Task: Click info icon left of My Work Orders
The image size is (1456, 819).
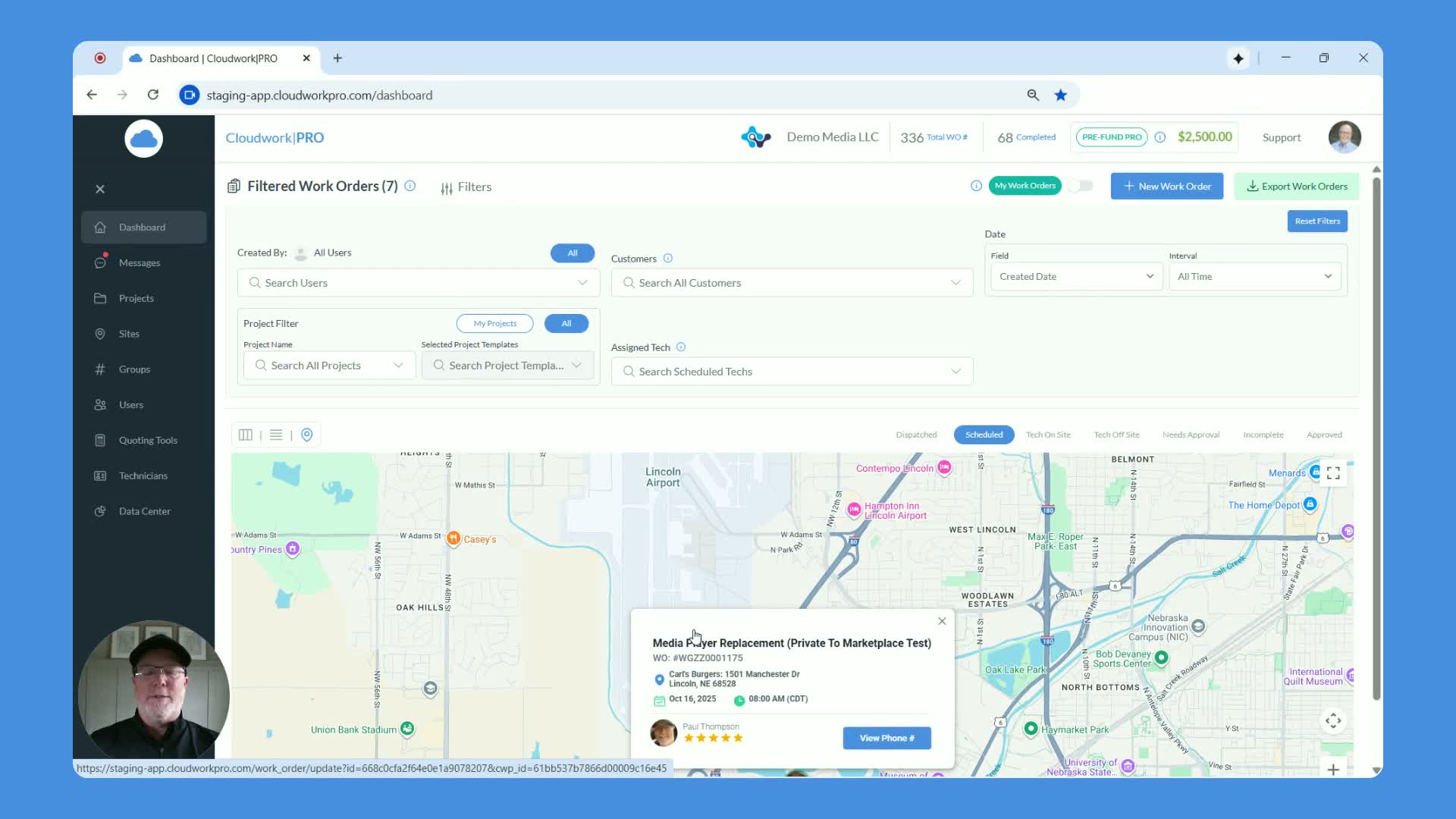Action: pos(976,186)
